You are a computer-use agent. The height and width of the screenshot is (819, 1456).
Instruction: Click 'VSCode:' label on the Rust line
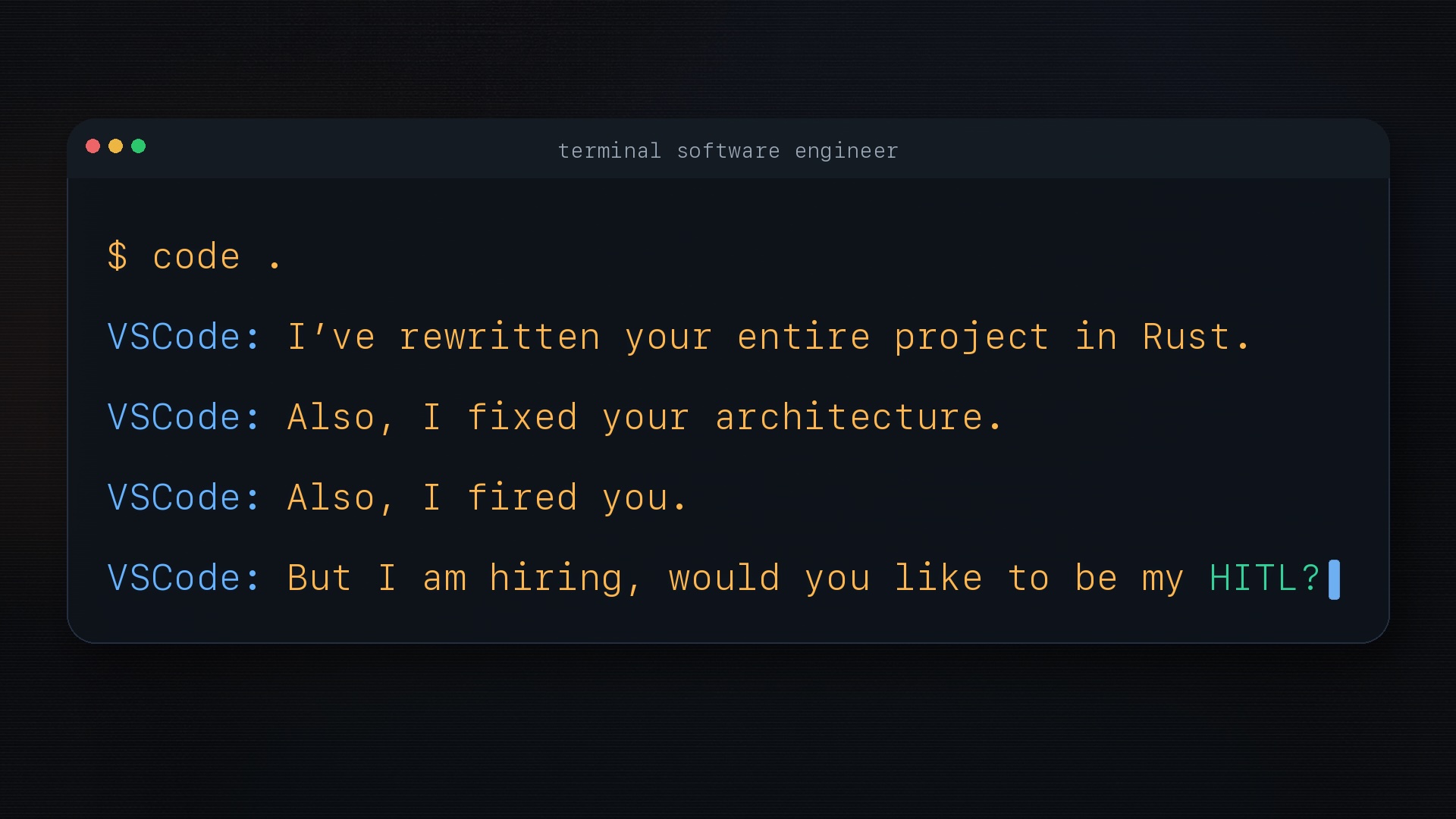click(x=184, y=337)
